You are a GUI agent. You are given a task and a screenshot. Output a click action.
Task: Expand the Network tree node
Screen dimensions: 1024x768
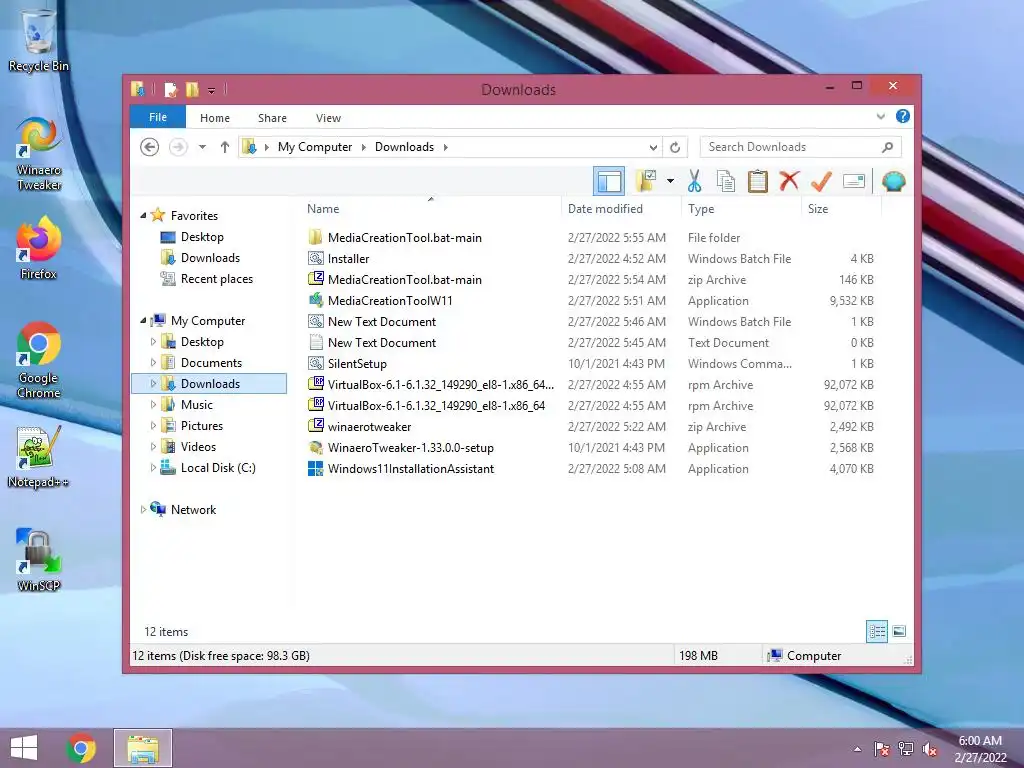(x=143, y=510)
